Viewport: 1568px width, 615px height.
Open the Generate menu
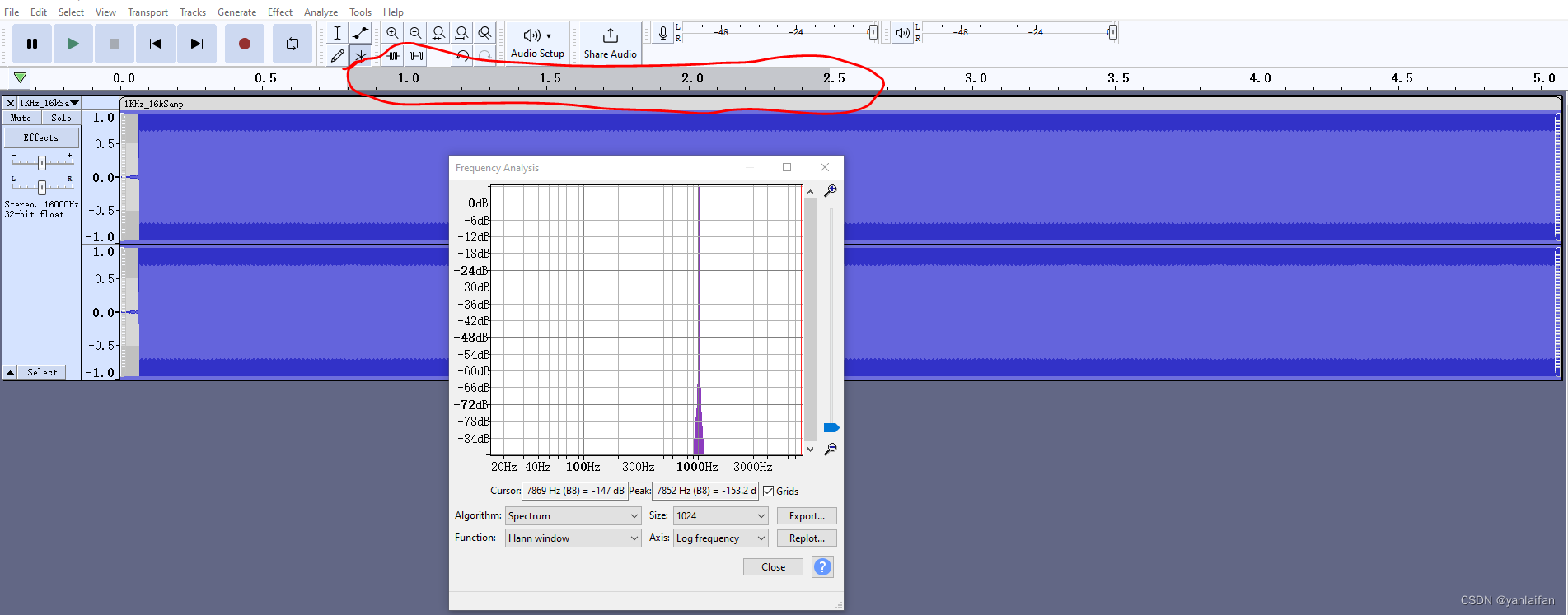[x=236, y=12]
